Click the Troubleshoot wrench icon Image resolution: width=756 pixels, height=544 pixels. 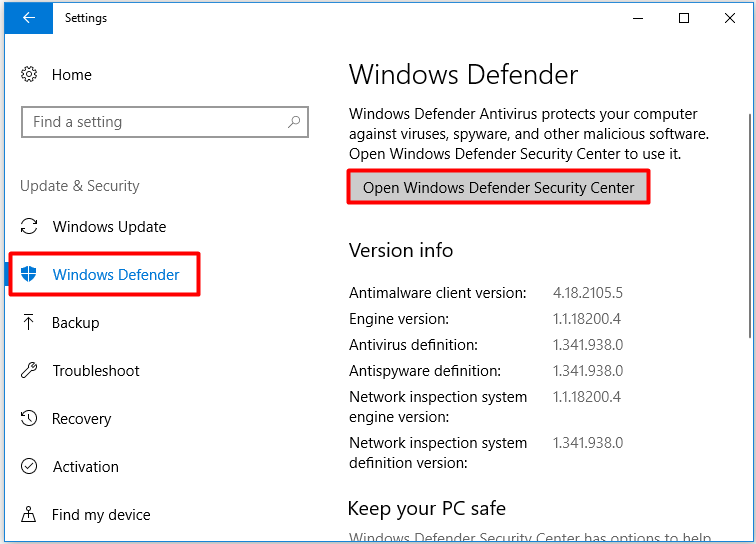pos(29,370)
